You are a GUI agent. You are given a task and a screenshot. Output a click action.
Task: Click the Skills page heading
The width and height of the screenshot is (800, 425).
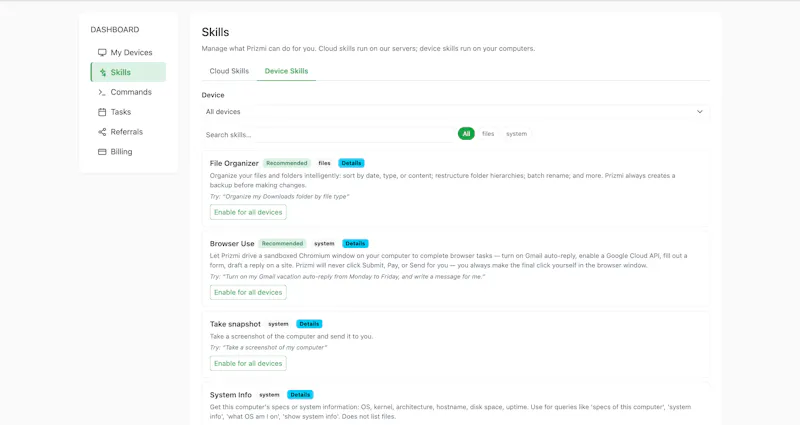(215, 32)
